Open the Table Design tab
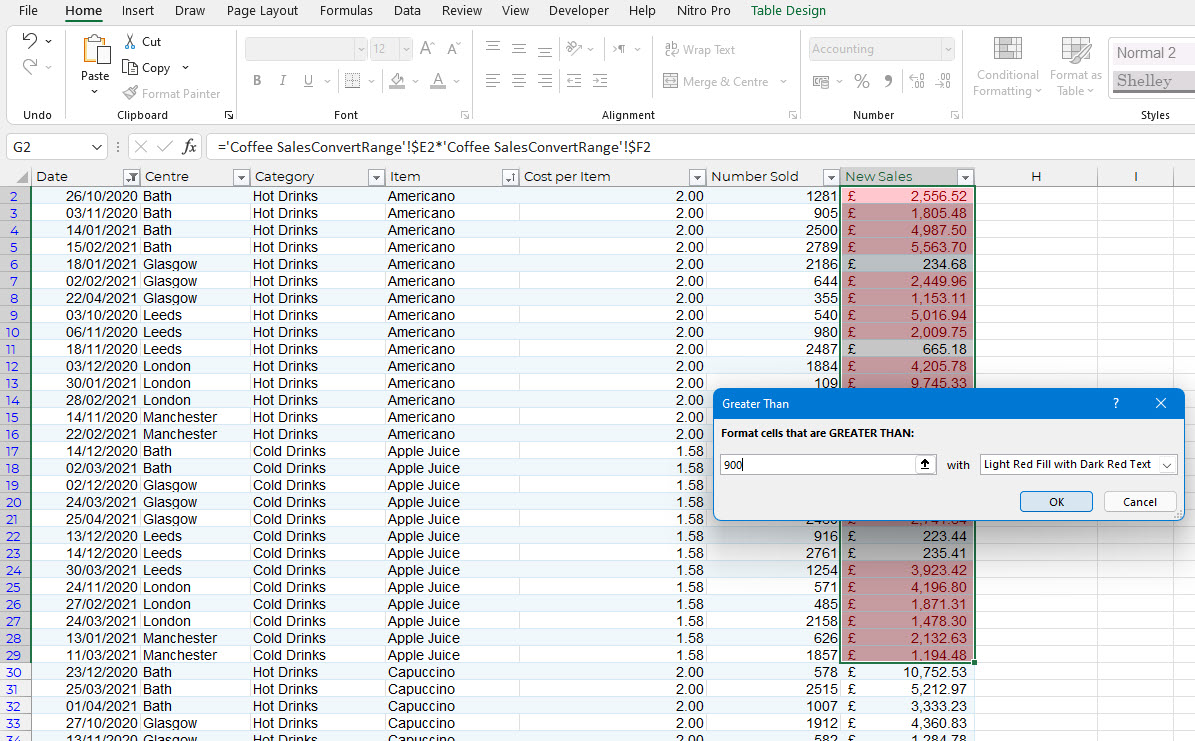 [x=788, y=11]
